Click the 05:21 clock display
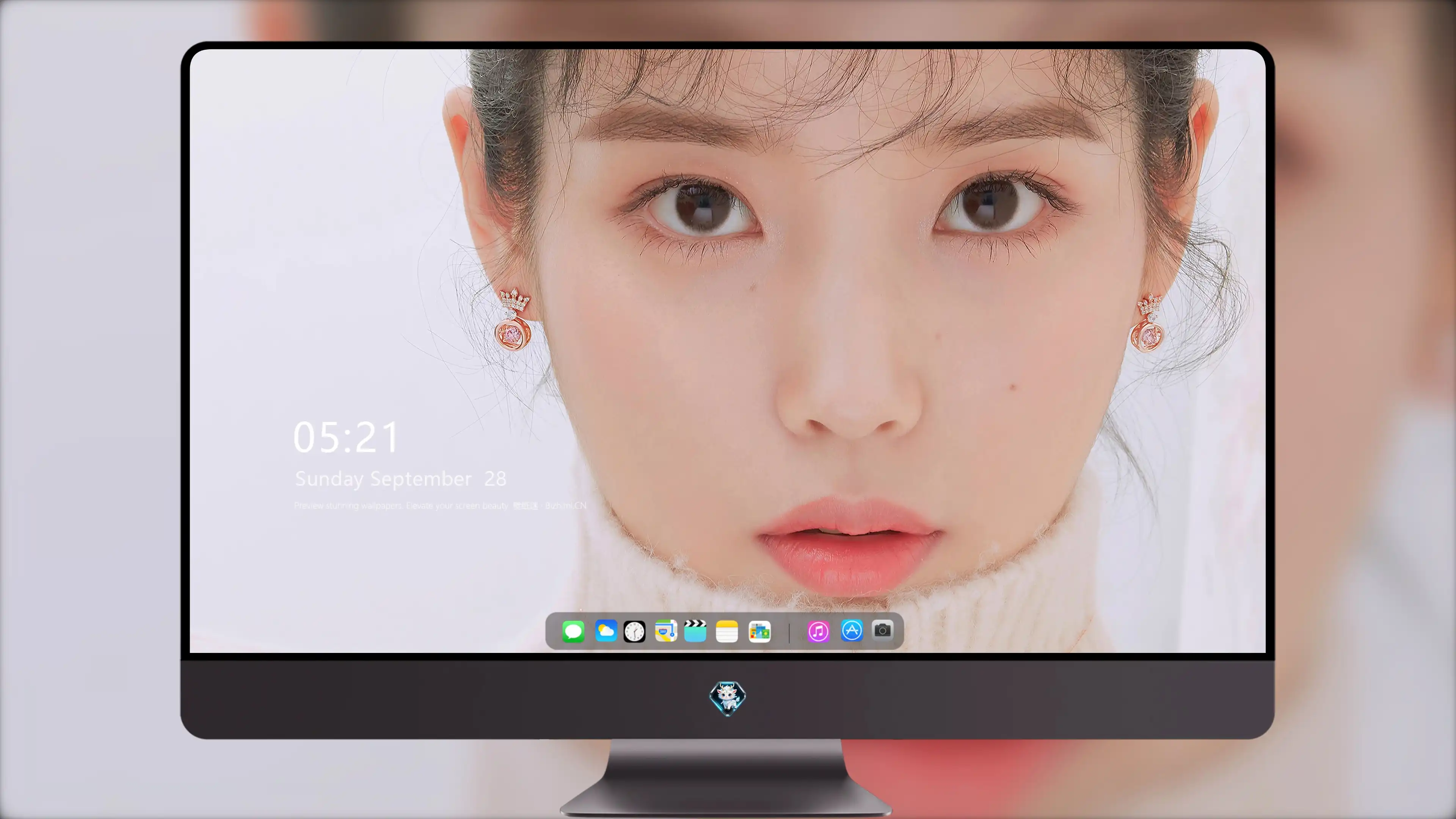The image size is (1456, 819). click(346, 438)
